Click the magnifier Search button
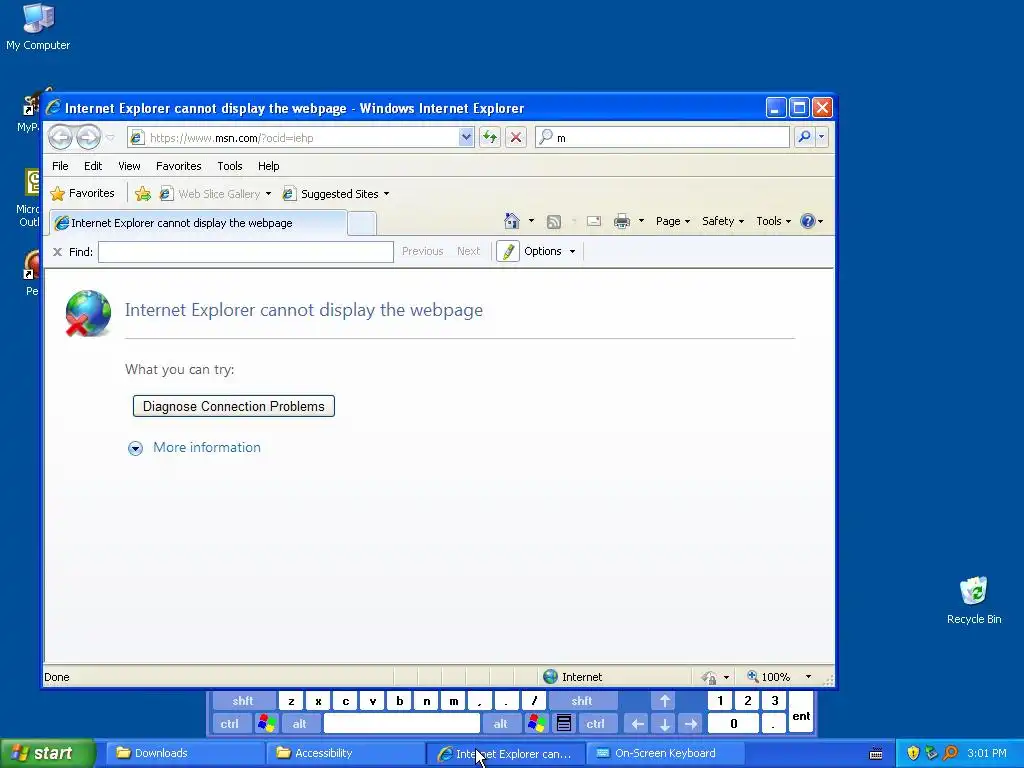The height and width of the screenshot is (768, 1024). click(x=804, y=137)
